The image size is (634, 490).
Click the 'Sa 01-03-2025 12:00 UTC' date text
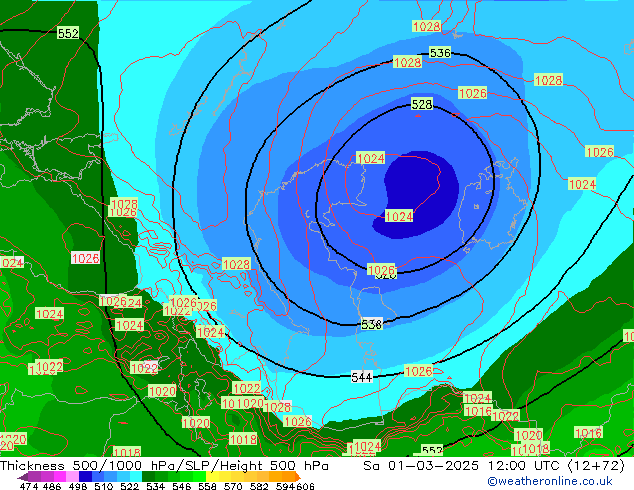pos(462,466)
